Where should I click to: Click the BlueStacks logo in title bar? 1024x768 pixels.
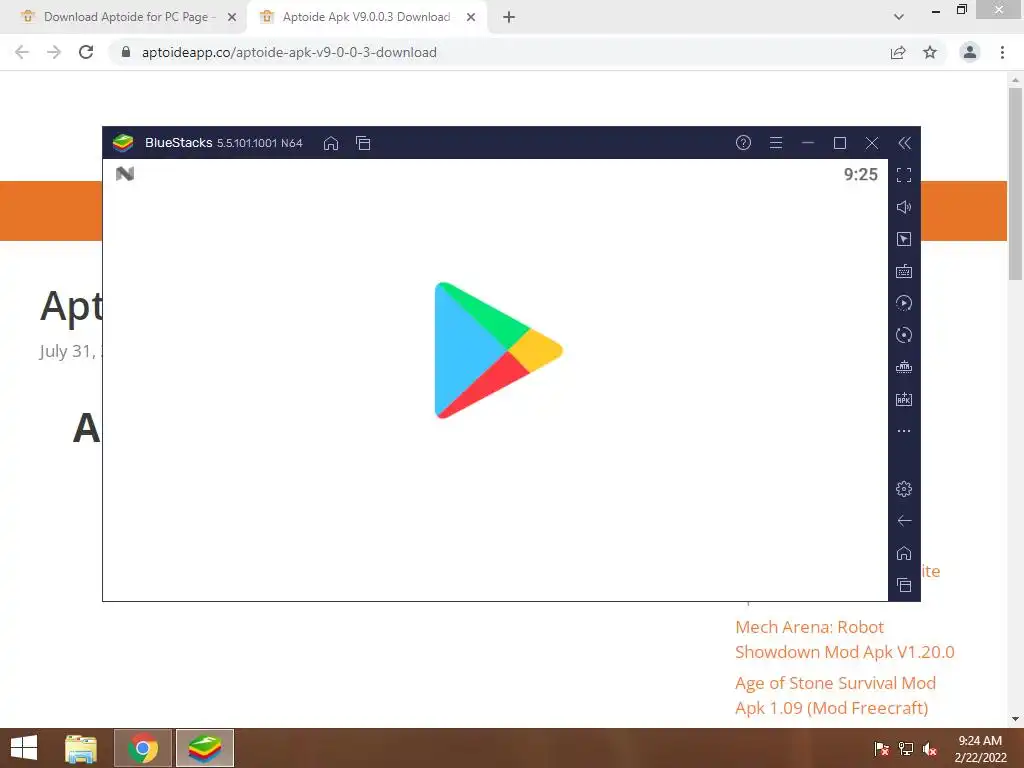click(123, 142)
